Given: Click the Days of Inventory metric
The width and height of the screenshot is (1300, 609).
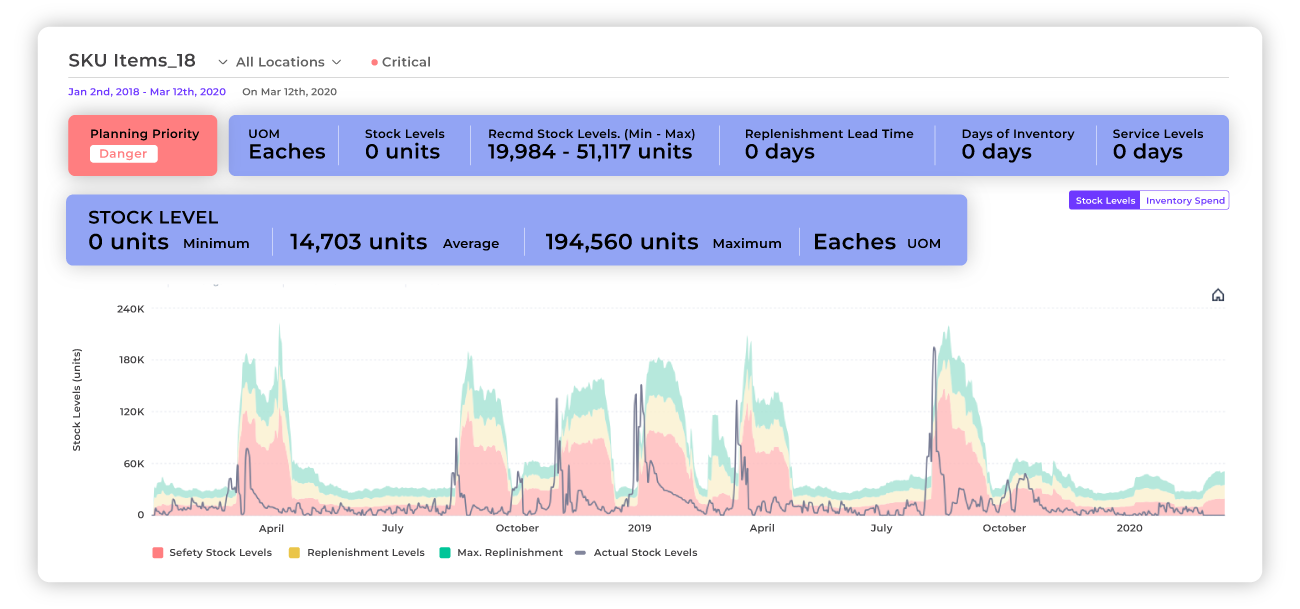Looking at the screenshot, I should [x=1017, y=144].
